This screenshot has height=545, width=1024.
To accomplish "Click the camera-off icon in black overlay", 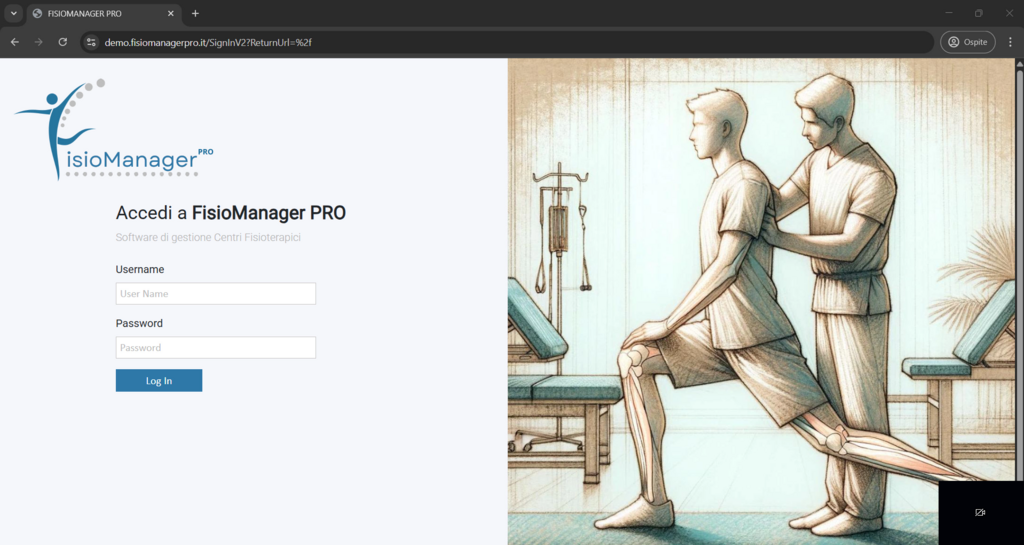I will (x=980, y=513).
